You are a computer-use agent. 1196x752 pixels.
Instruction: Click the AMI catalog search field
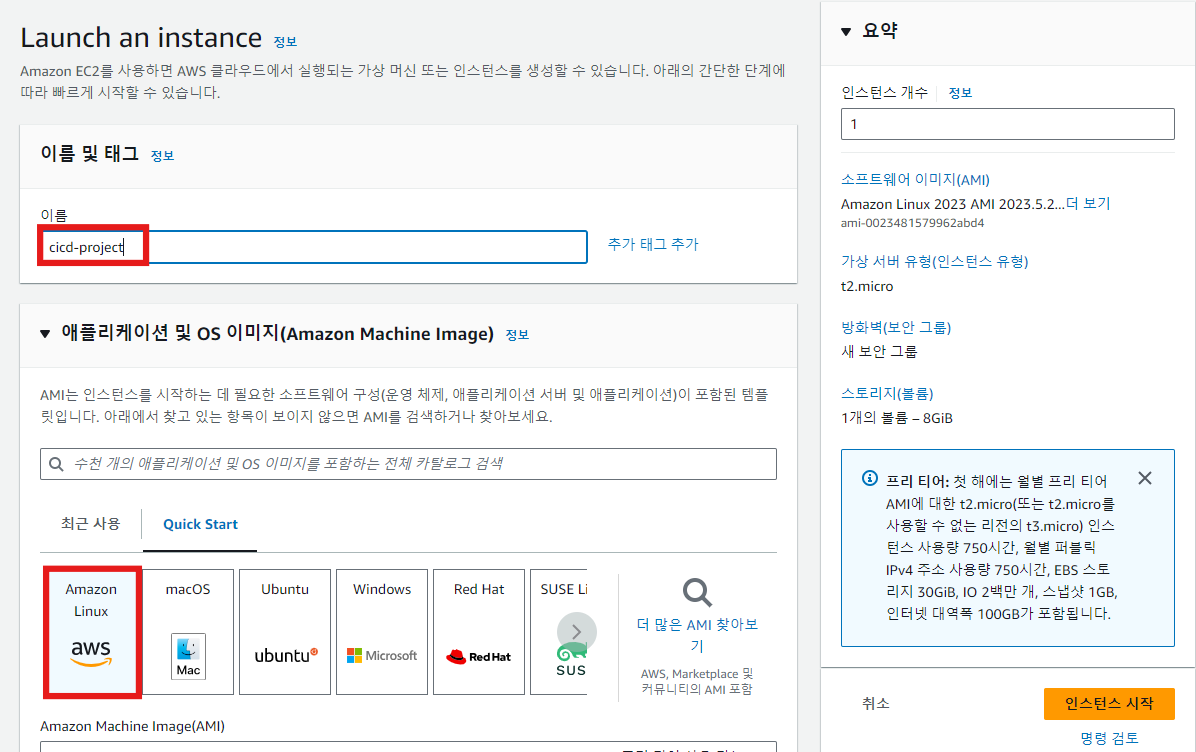408,464
